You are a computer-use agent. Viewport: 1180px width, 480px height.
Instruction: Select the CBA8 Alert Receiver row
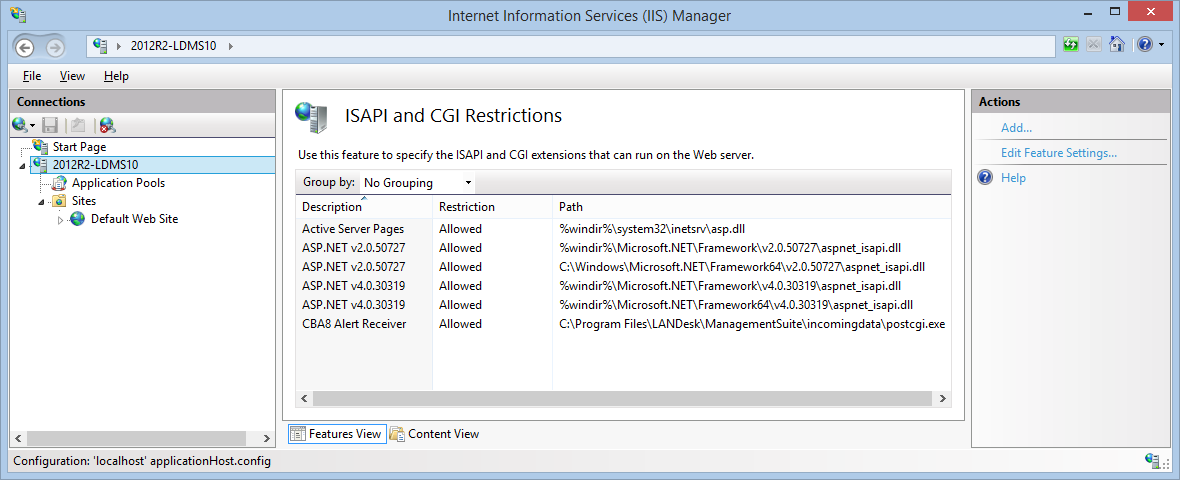tap(354, 324)
